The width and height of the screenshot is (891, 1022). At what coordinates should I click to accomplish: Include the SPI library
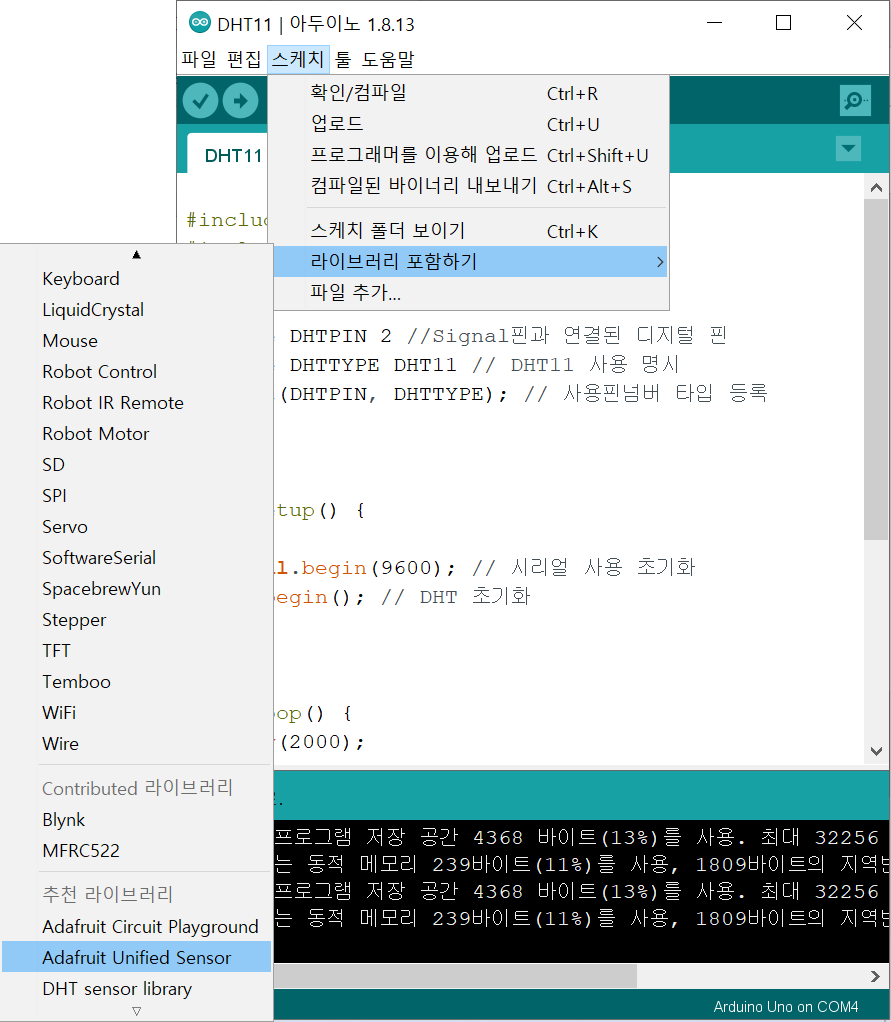pyautogui.click(x=137, y=495)
